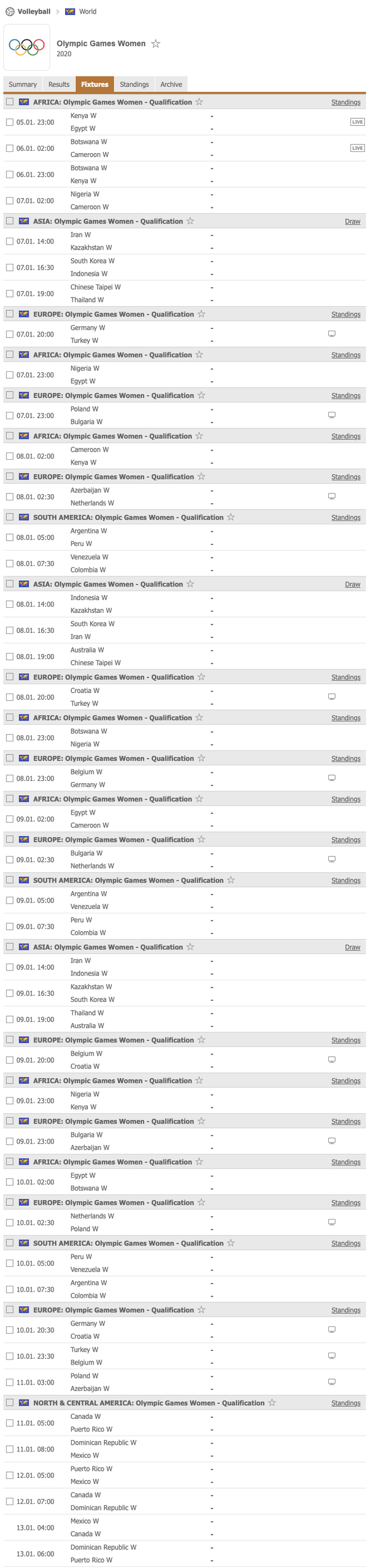Select all matches in first Africa qualification header
The width and height of the screenshot is (371, 1568).
point(10,102)
